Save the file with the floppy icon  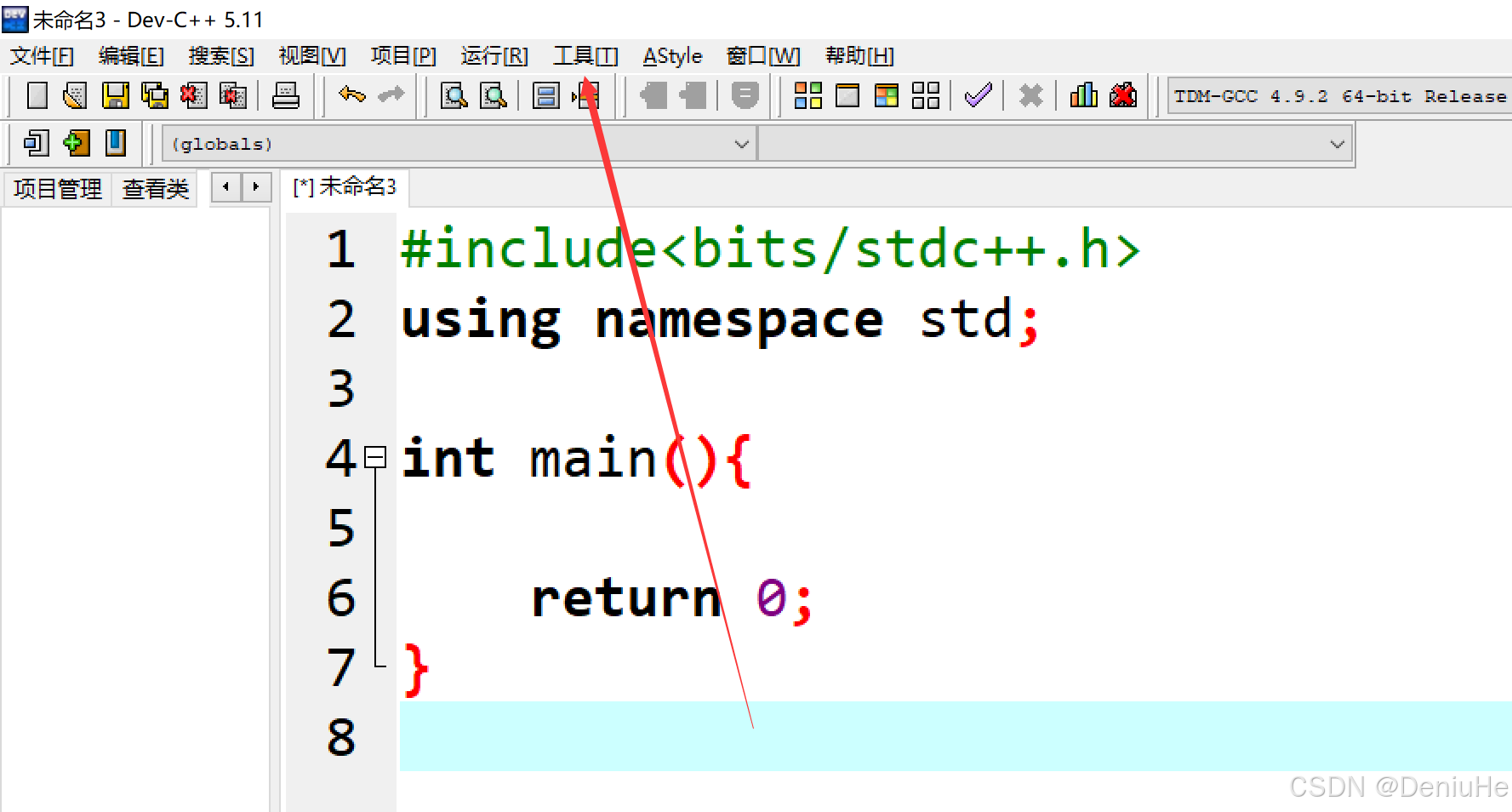pos(116,95)
